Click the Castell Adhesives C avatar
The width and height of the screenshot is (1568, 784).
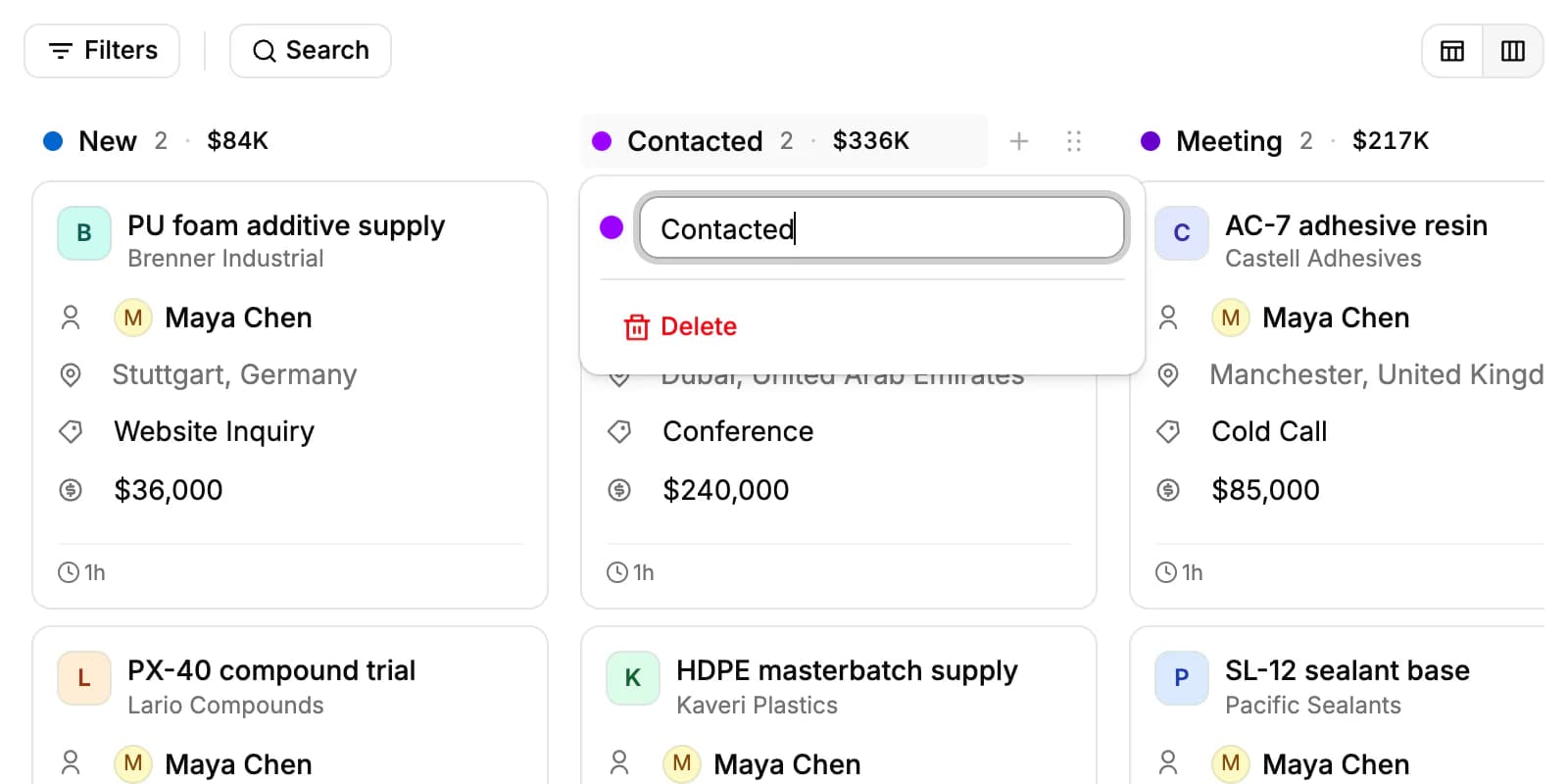[1182, 233]
